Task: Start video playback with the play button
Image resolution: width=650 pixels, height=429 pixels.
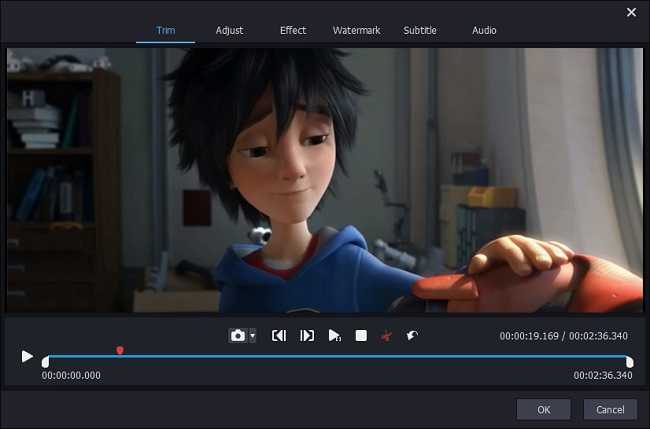Action: (27, 356)
